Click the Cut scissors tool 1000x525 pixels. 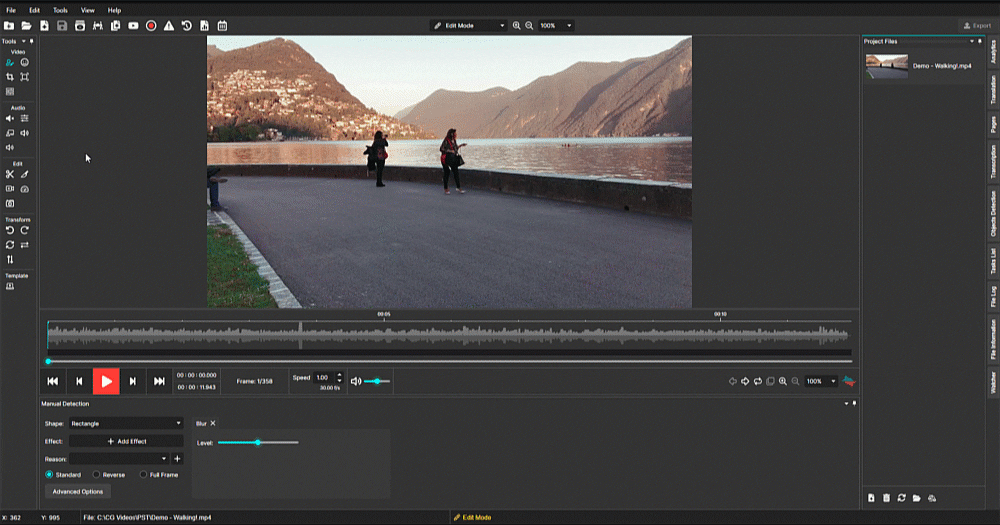(x=10, y=174)
